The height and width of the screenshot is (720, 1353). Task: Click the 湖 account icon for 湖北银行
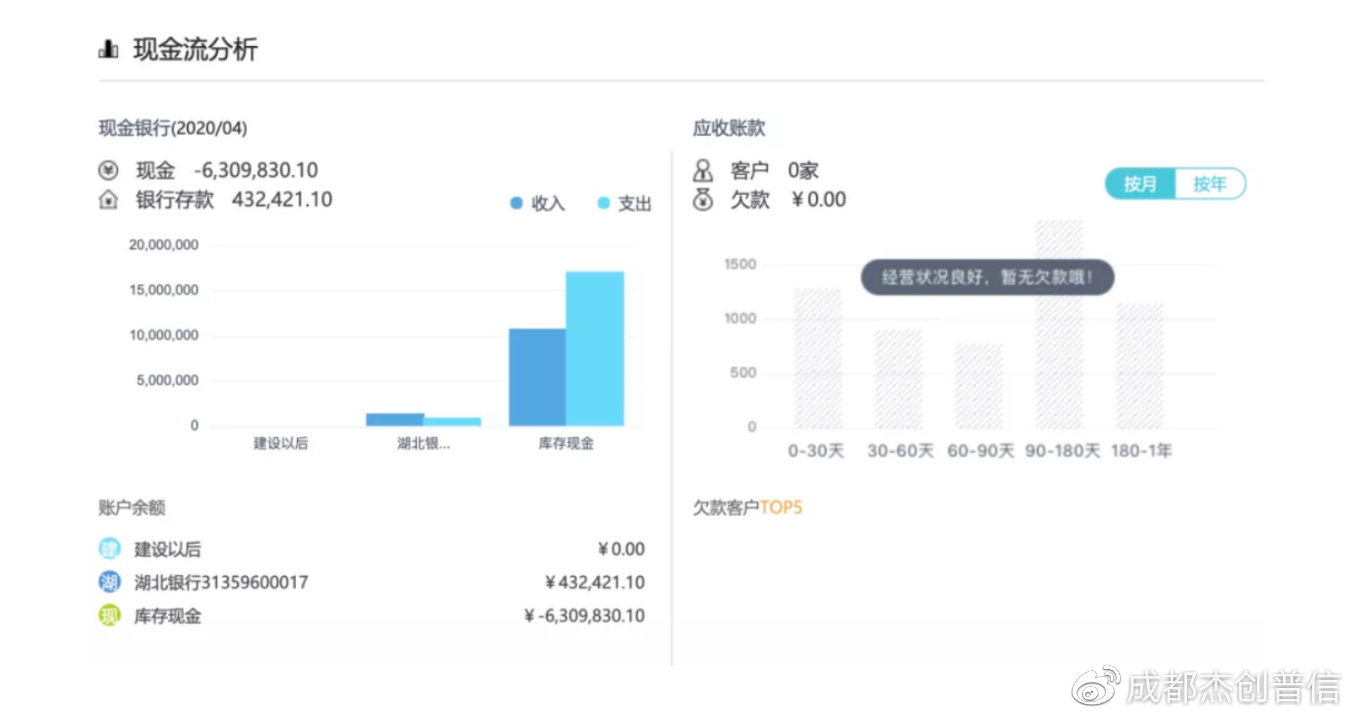click(109, 582)
